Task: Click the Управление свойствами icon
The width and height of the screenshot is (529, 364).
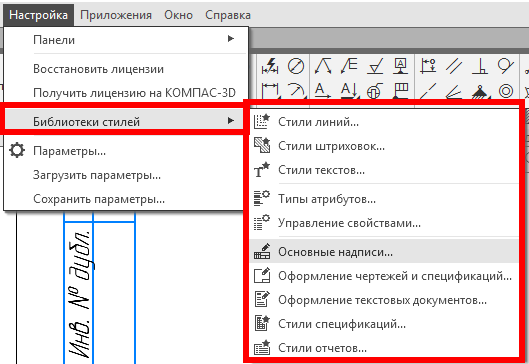Action: [262, 222]
